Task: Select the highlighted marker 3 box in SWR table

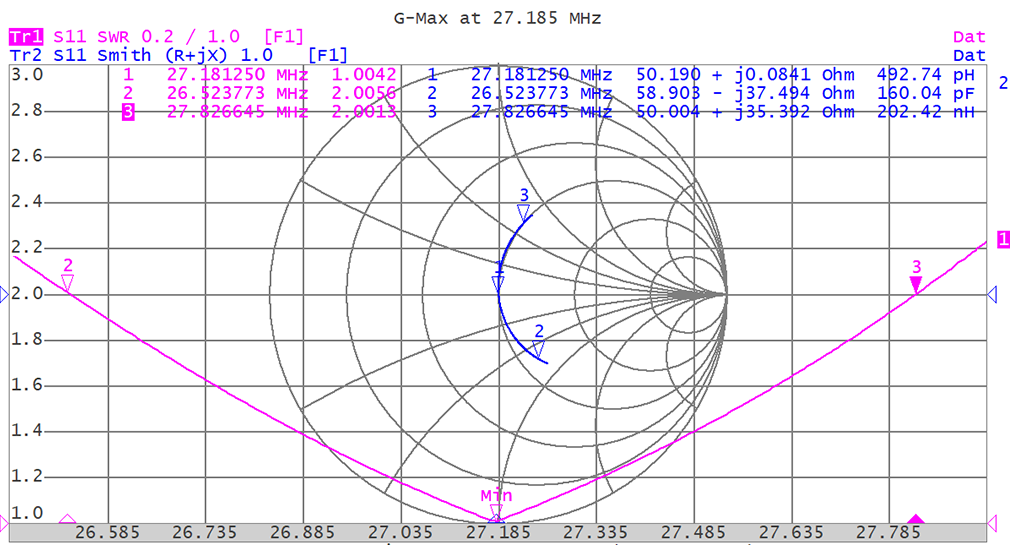Action: [128, 112]
